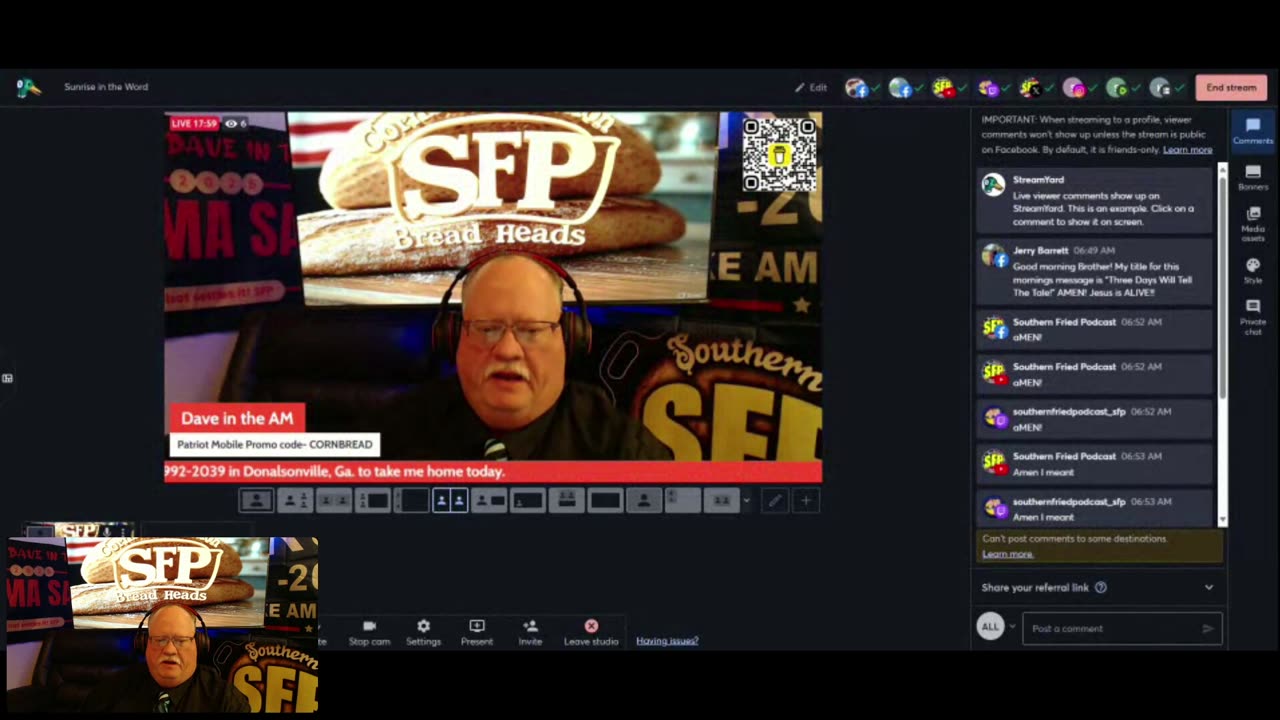Select the solo single-person layout

point(256,500)
